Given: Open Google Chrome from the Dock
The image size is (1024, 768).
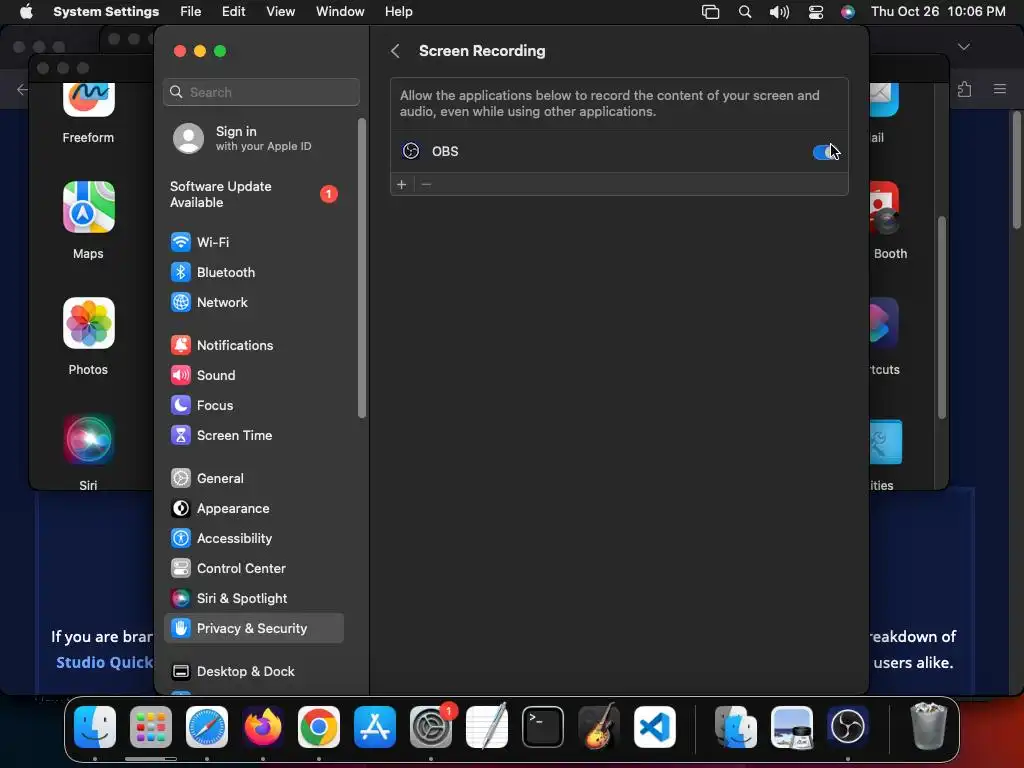Looking at the screenshot, I should tap(319, 727).
